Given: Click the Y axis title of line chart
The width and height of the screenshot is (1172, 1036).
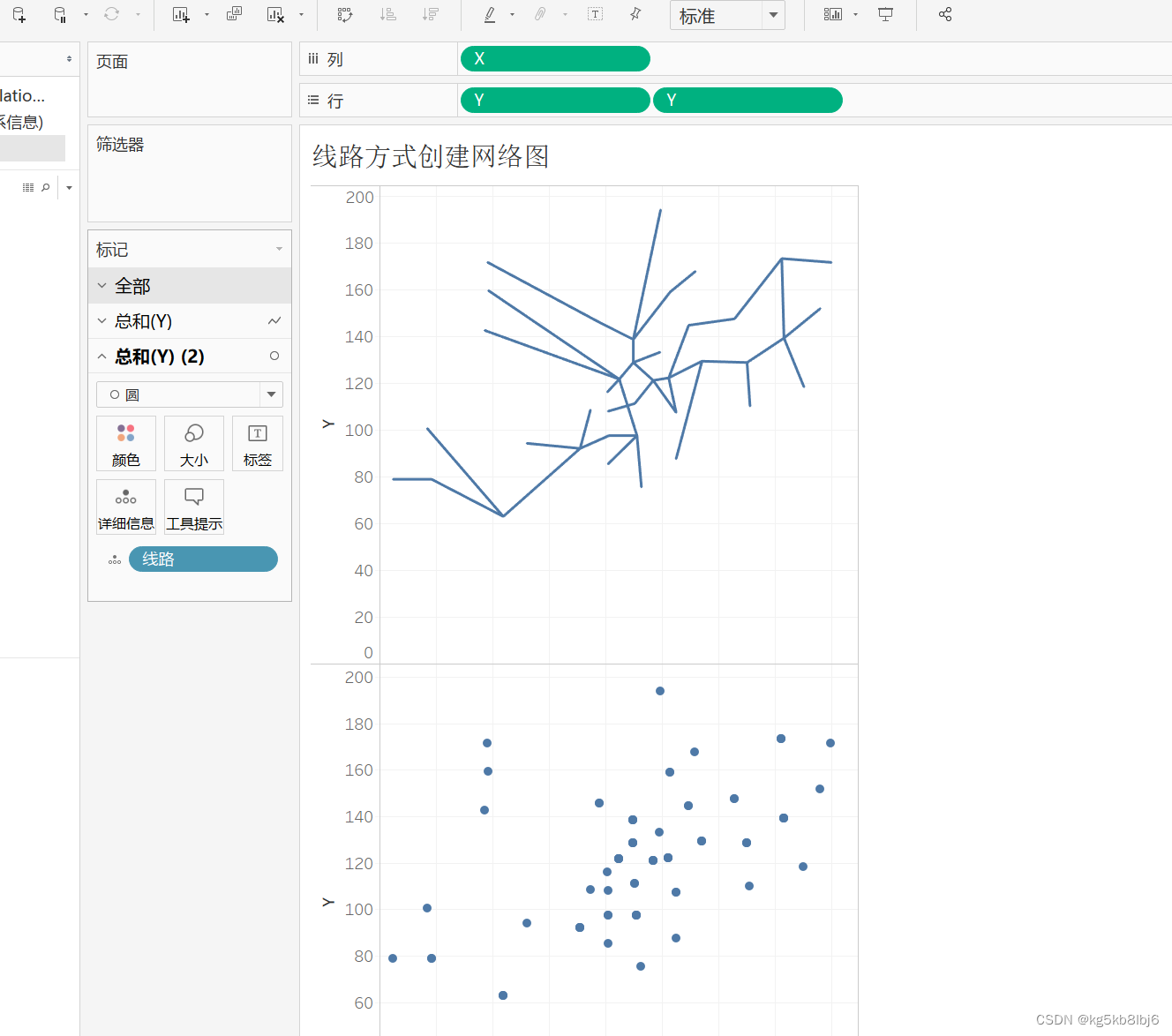Looking at the screenshot, I should point(328,424).
